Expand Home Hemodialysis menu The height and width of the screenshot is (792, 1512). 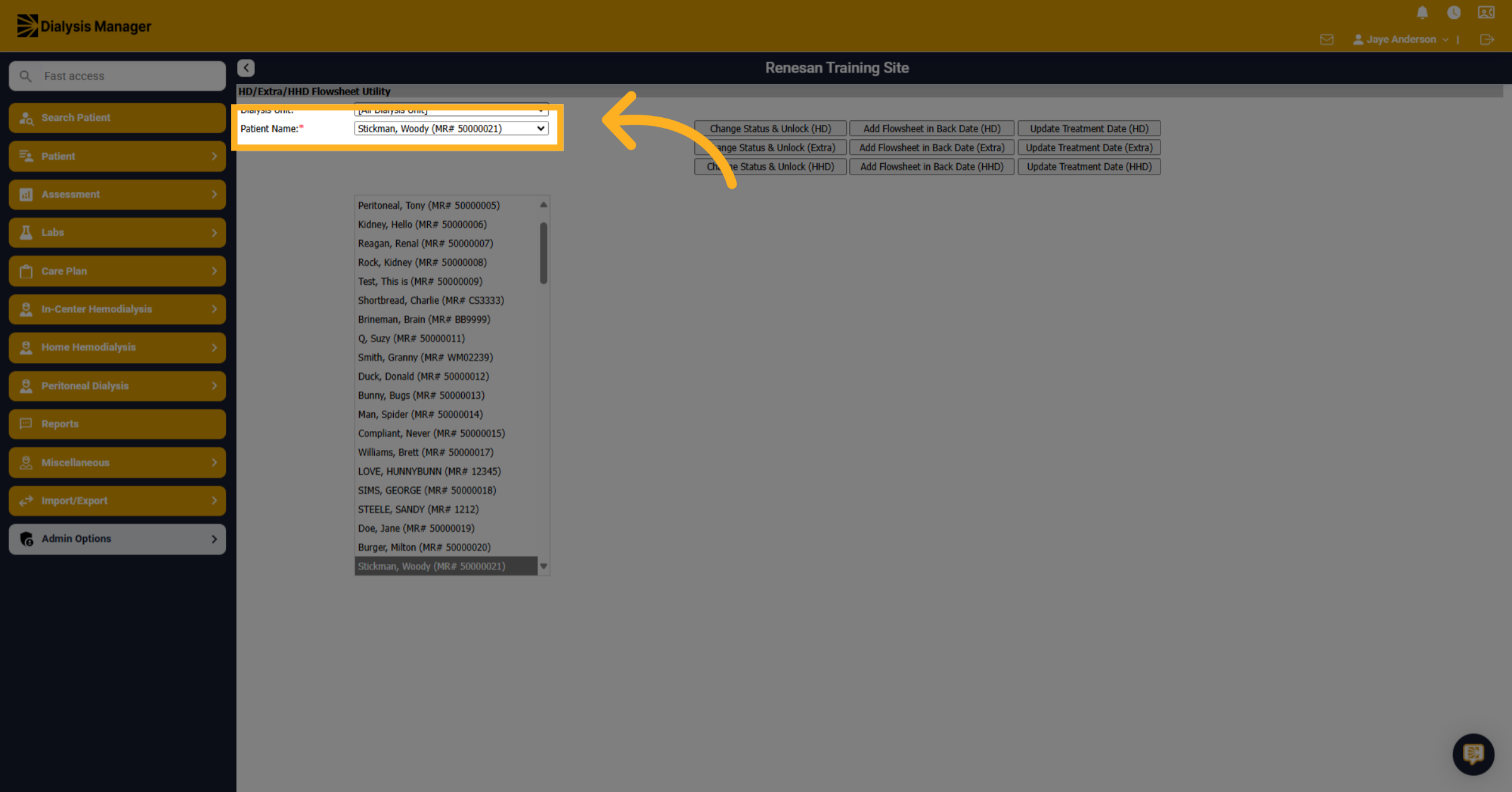click(x=117, y=347)
